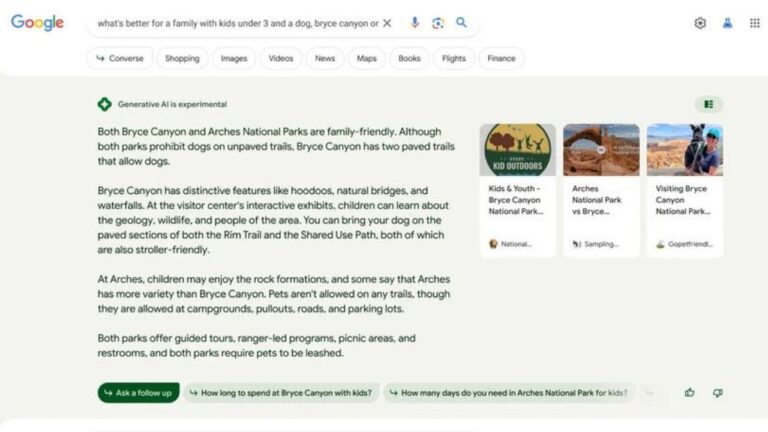768x432 pixels.
Task: Open the Finance tab
Action: (501, 58)
